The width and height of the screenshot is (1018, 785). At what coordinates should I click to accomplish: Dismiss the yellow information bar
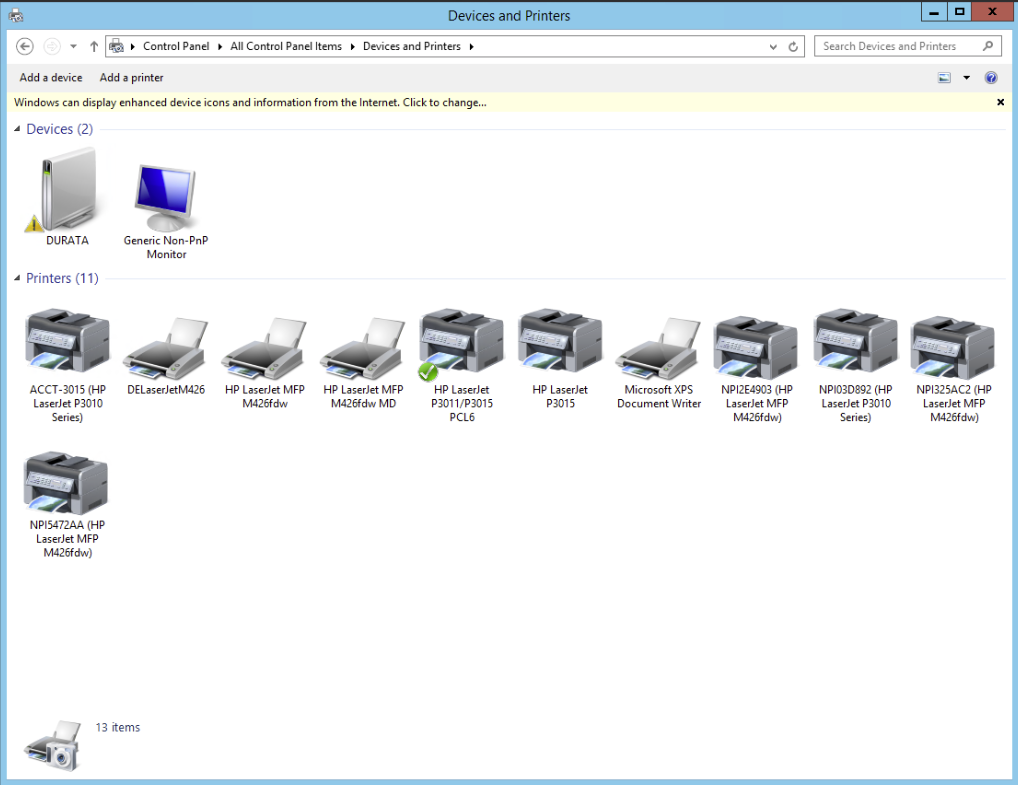coord(1000,103)
